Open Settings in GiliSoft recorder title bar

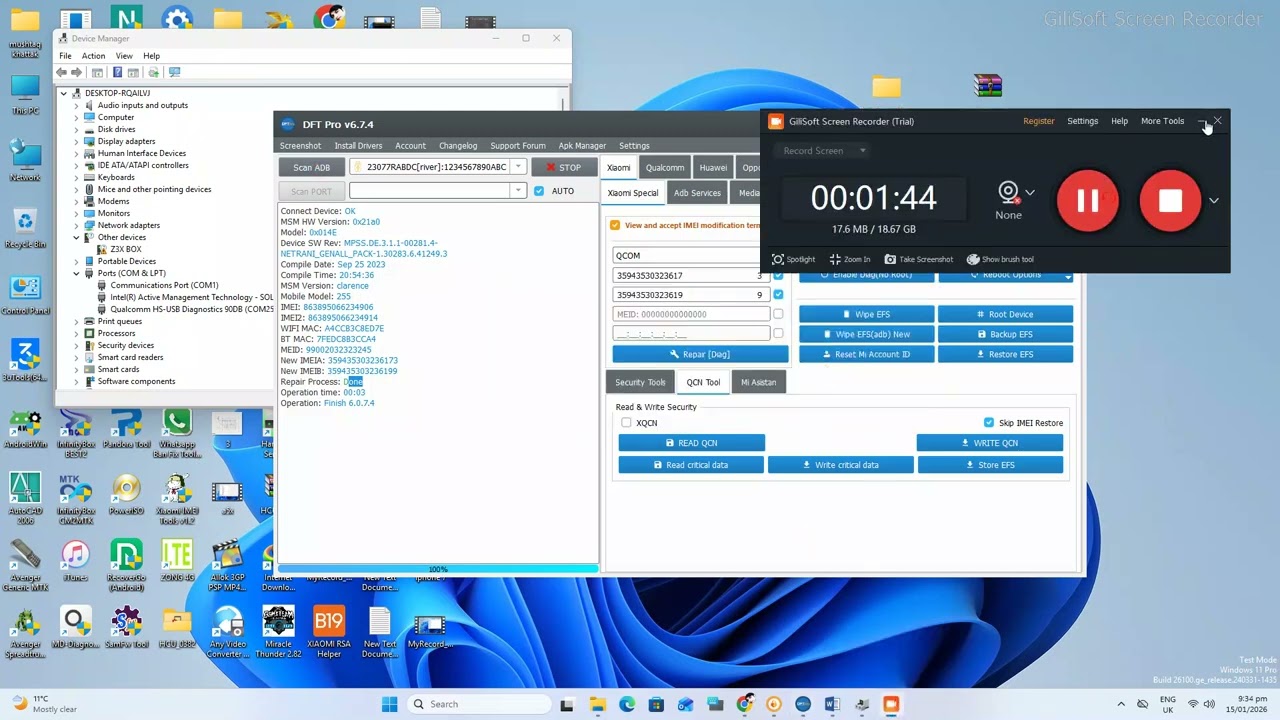1082,121
